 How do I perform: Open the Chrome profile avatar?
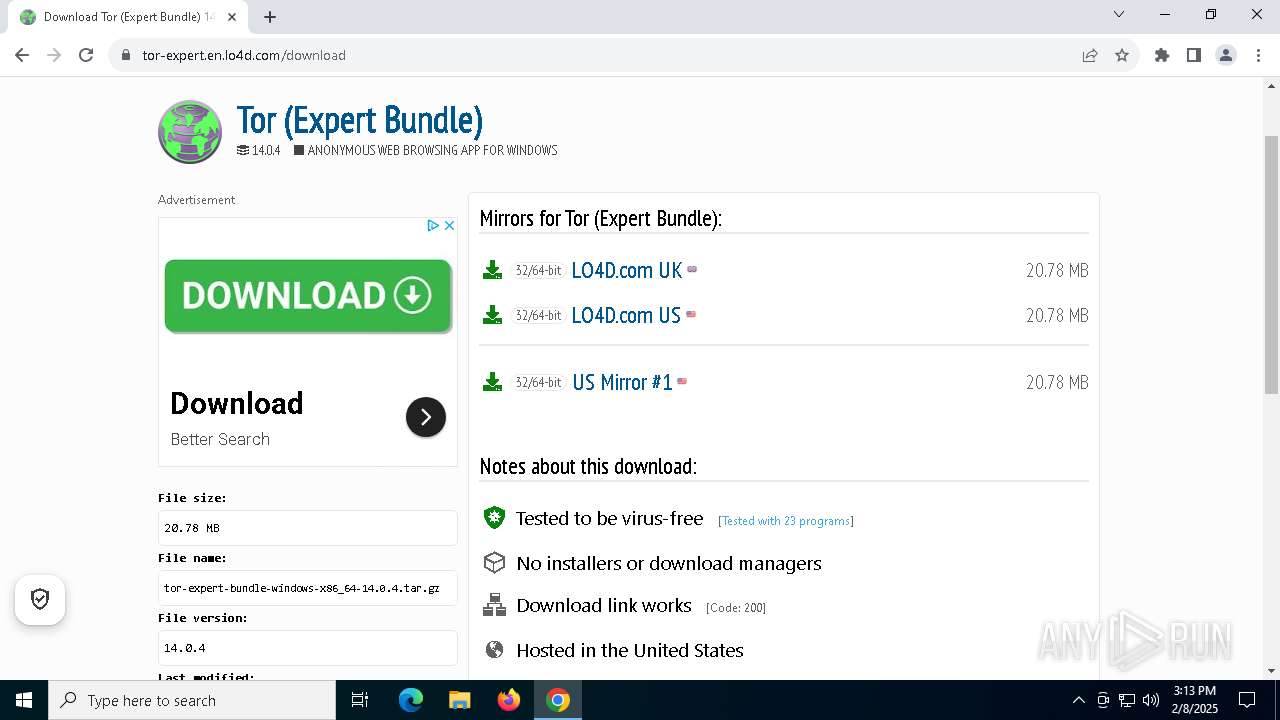click(x=1226, y=55)
